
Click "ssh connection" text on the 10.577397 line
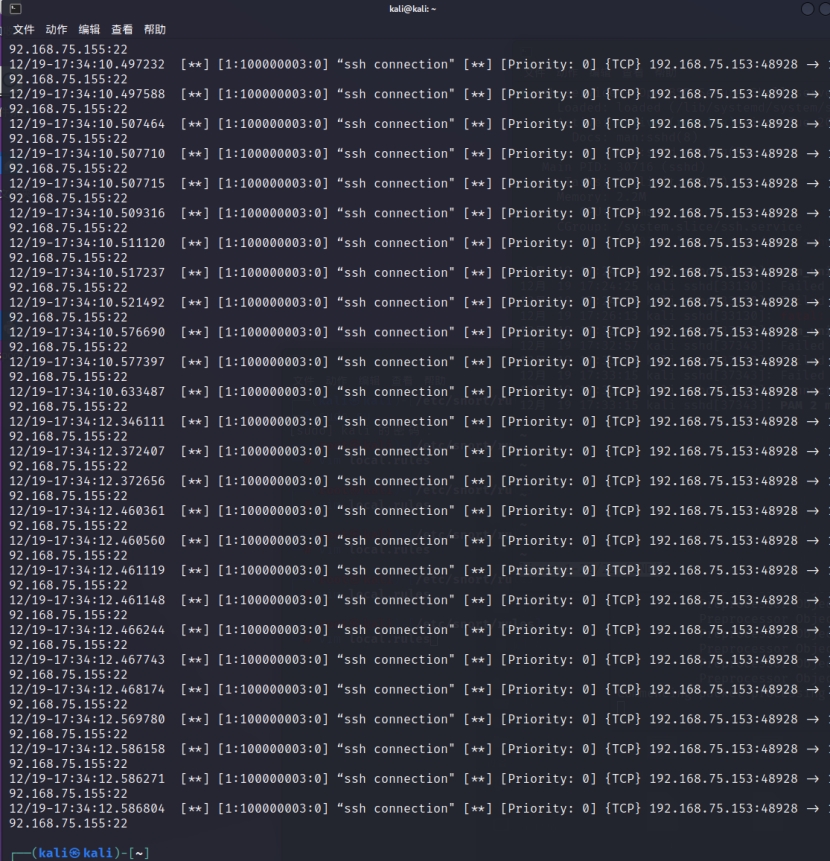coord(395,362)
